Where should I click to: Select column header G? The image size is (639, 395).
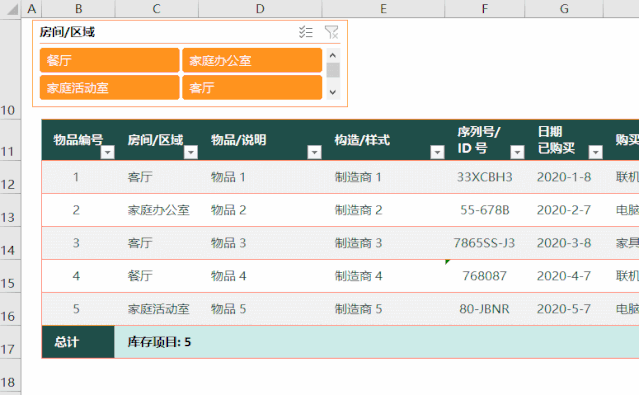point(564,9)
